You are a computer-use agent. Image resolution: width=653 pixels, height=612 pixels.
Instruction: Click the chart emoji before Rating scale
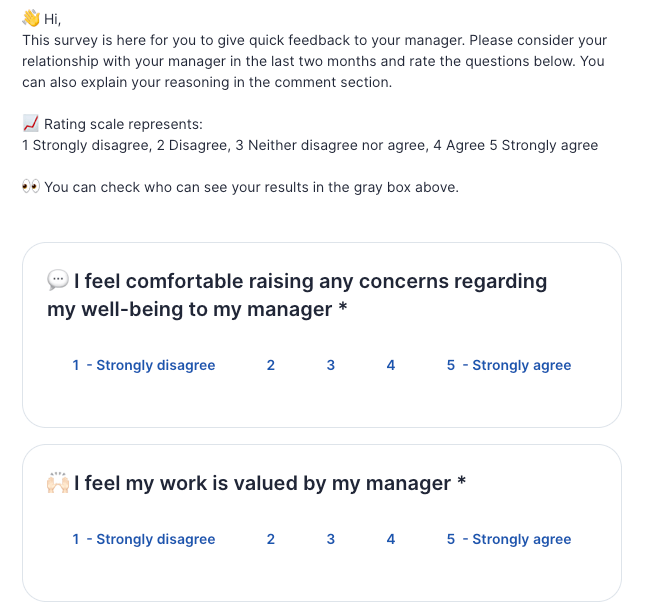30,124
